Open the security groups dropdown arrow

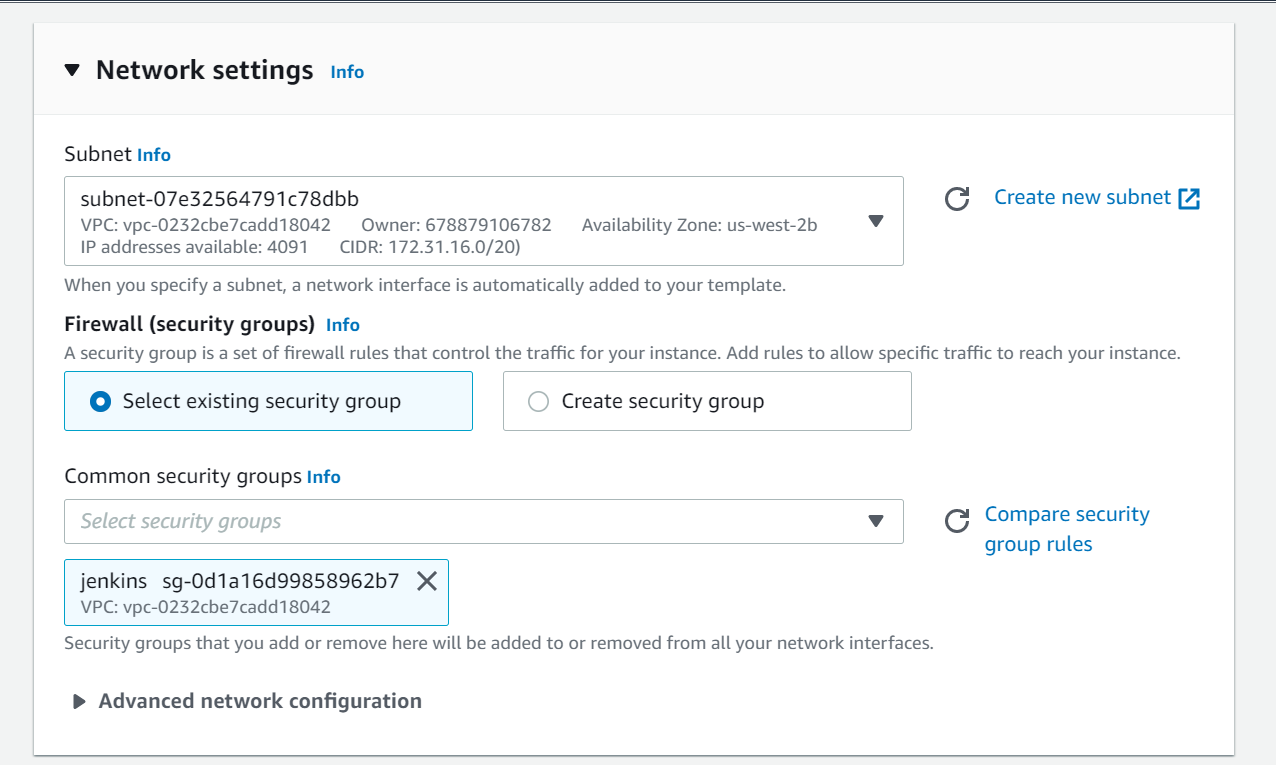[876, 521]
